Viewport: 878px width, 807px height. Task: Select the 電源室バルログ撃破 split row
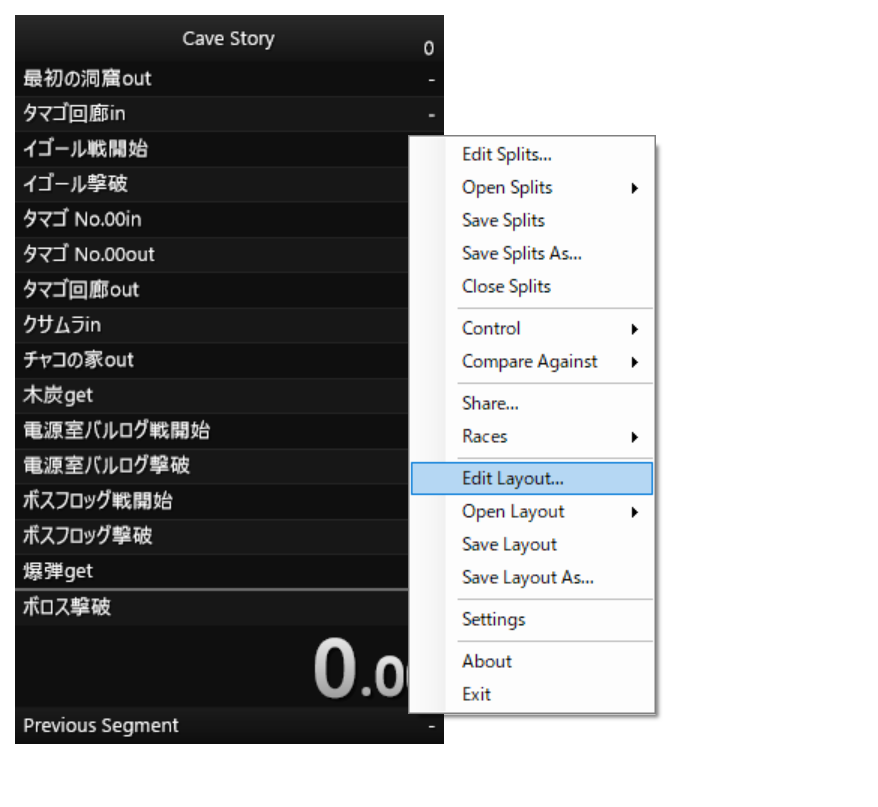click(x=212, y=466)
